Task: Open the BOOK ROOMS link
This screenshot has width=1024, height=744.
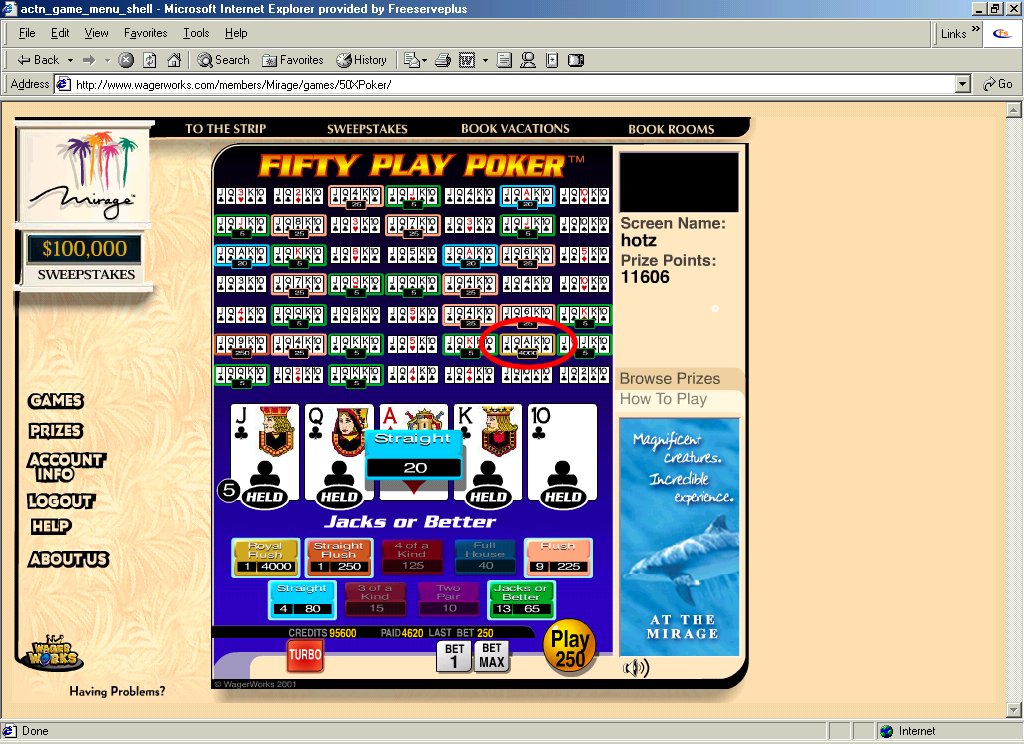Action: pyautogui.click(x=671, y=129)
